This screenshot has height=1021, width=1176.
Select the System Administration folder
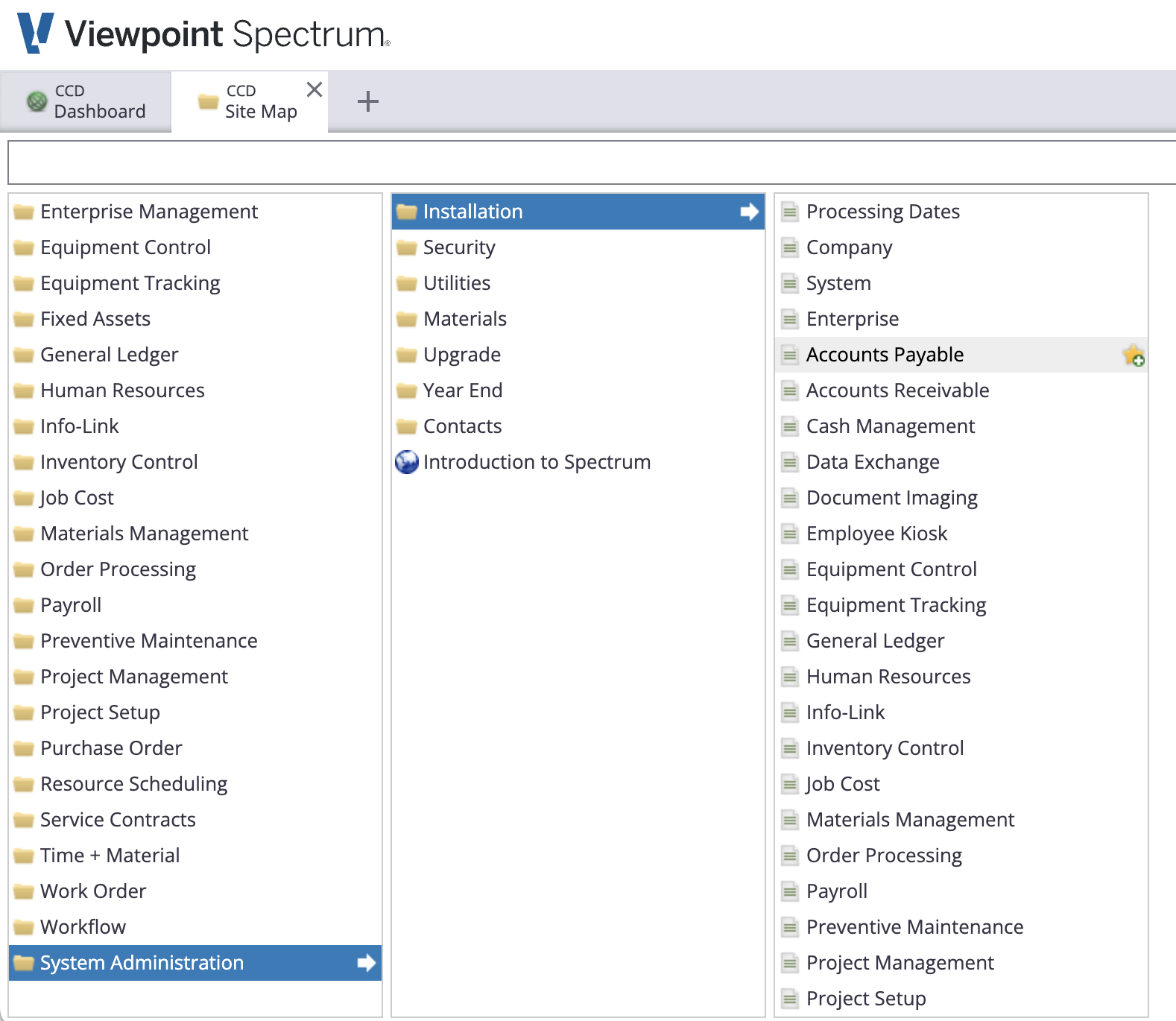pyautogui.click(x=195, y=963)
